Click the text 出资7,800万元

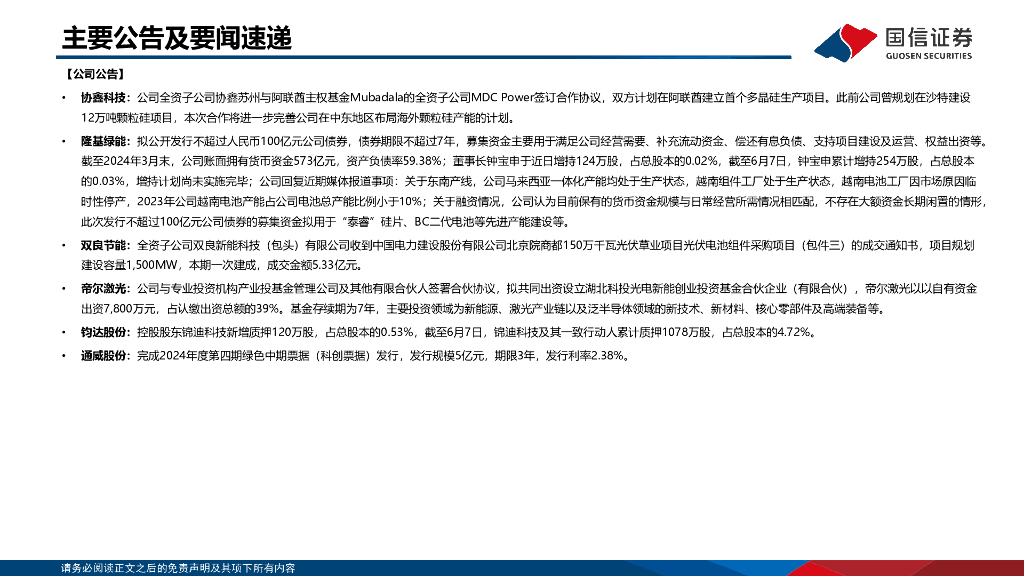coord(119,309)
